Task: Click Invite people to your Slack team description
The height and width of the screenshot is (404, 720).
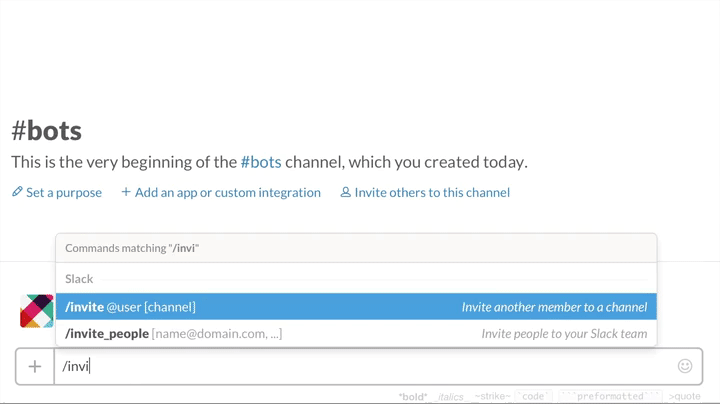Action: (564, 334)
